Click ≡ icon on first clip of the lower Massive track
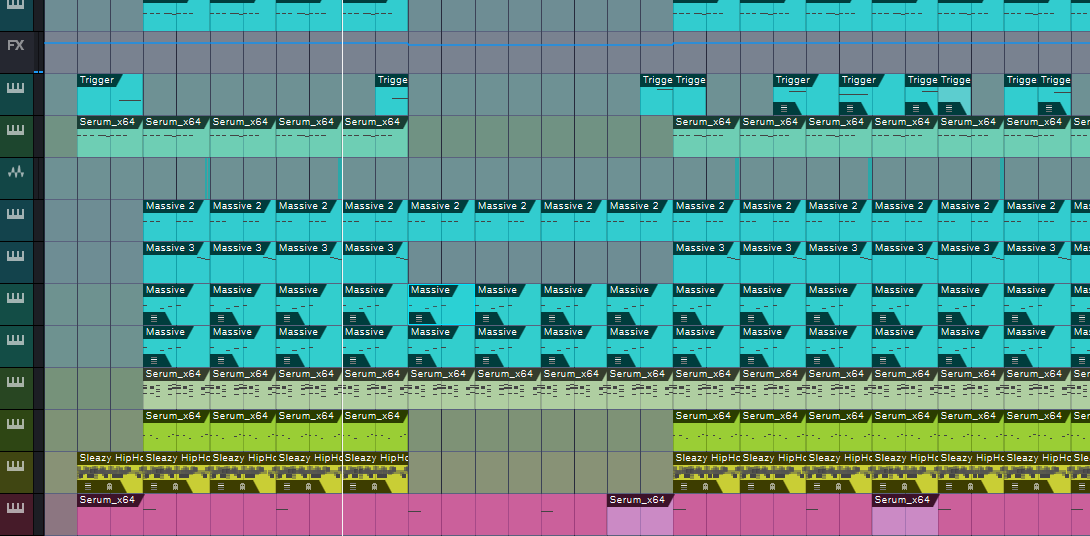This screenshot has width=1090, height=536. pyautogui.click(x=152, y=360)
